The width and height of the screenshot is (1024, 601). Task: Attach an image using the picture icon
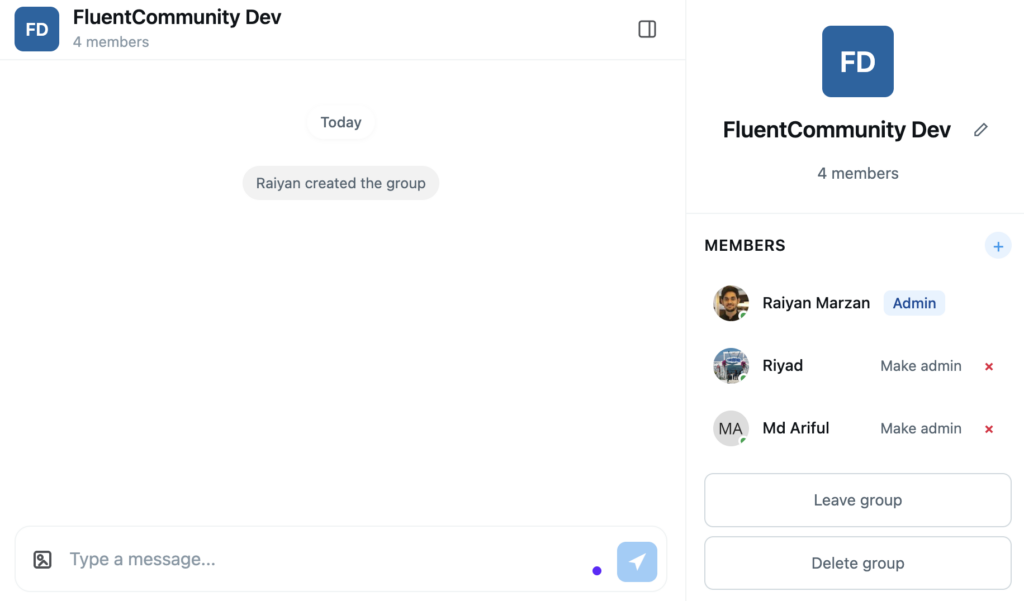[x=42, y=560]
